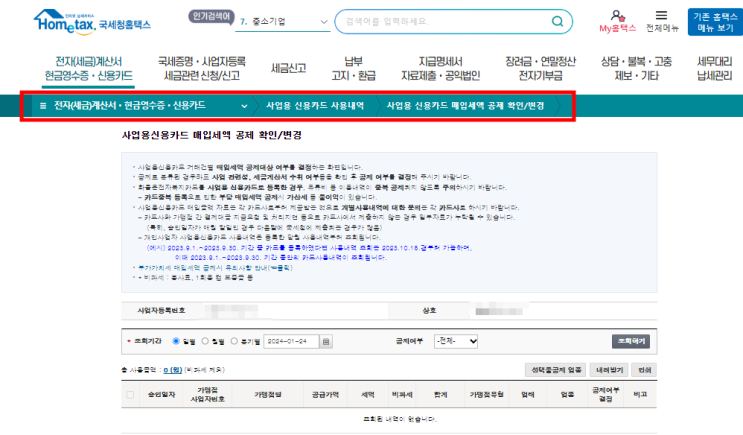Click the 가맹점명 column header
This screenshot has width=743, height=435.
[x=268, y=394]
